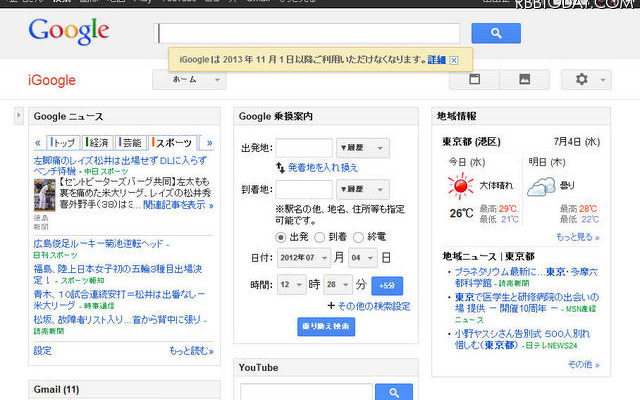The image size is (640, 400).
Task: Click the blue Google search magnifier button
Action: [496, 33]
